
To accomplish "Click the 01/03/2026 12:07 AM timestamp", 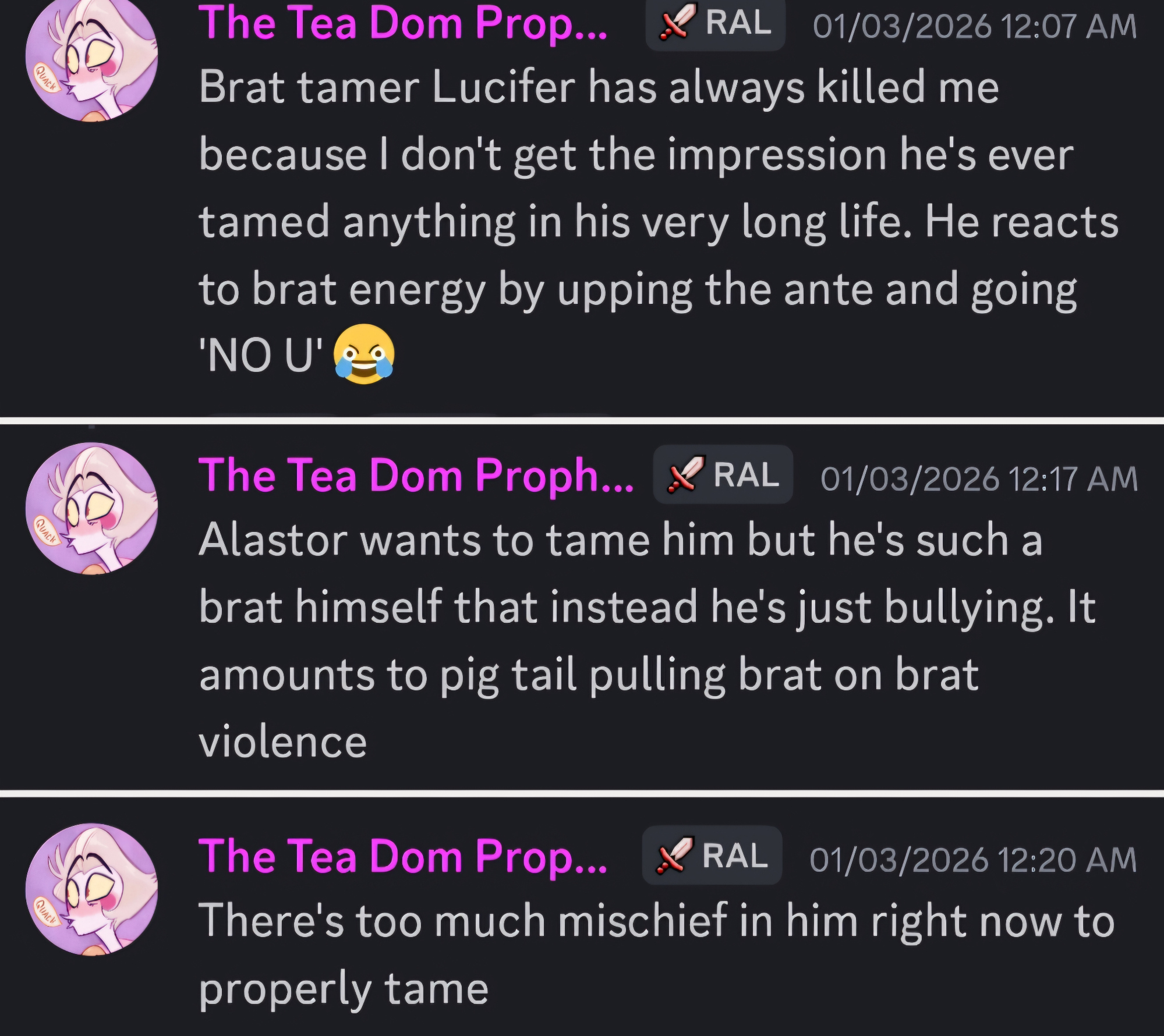I will pos(974,26).
